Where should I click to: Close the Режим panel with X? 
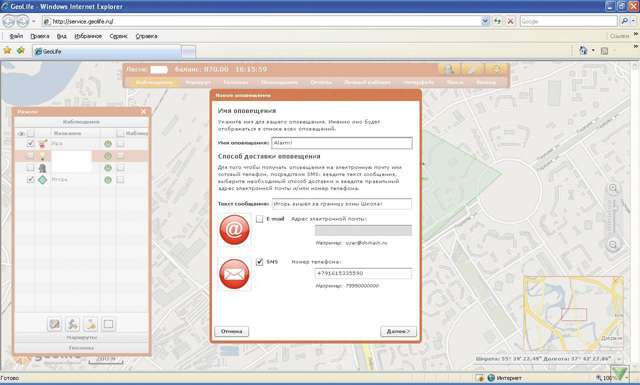click(x=143, y=111)
